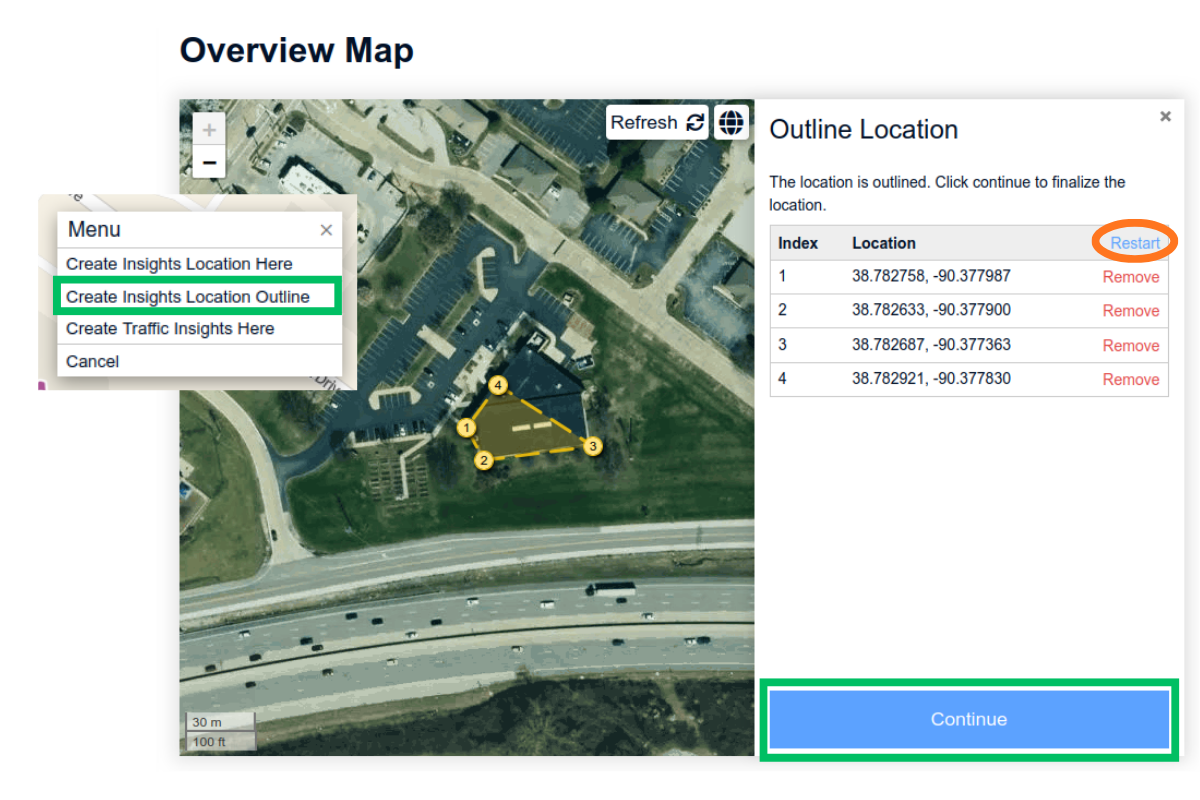Remove location point at index 4

(1130, 379)
